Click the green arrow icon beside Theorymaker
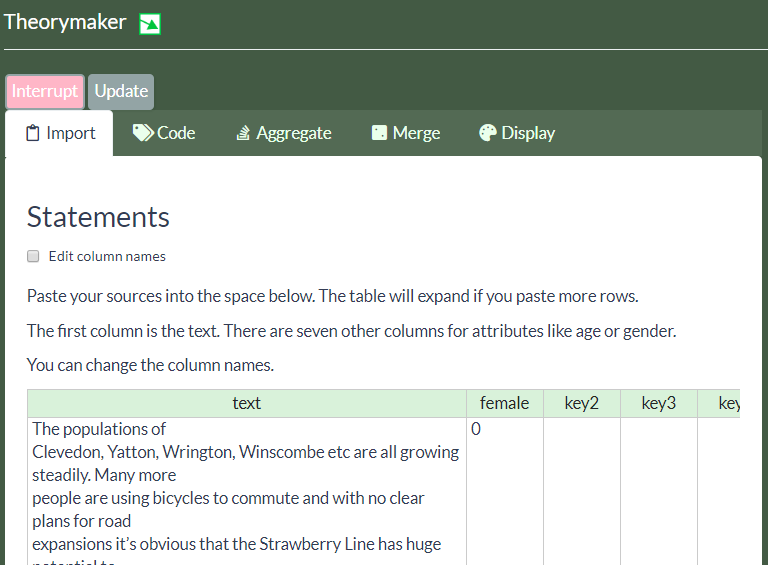This screenshot has height=565, width=768. click(x=150, y=24)
